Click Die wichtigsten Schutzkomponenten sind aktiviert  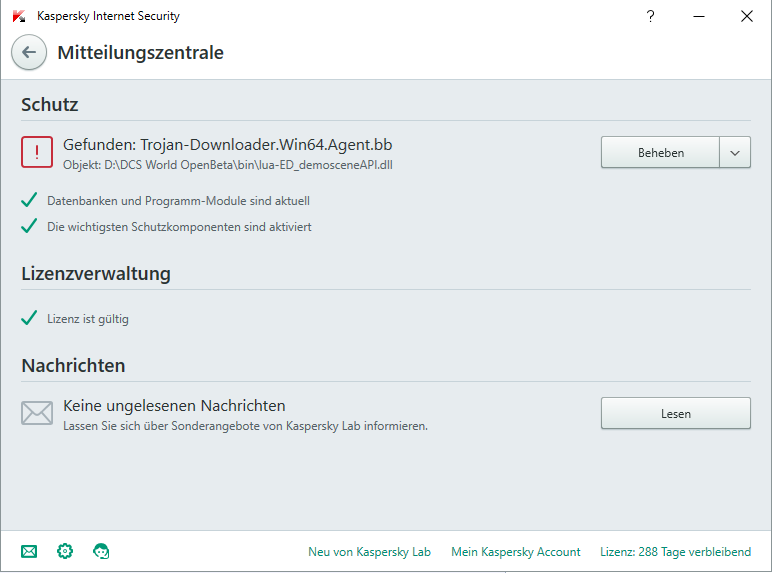click(x=179, y=227)
